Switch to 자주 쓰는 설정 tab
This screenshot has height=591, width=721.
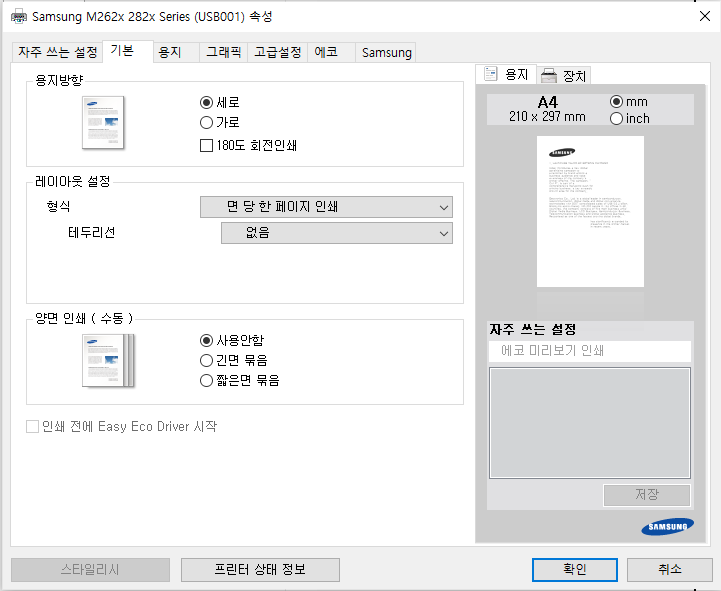click(57, 52)
